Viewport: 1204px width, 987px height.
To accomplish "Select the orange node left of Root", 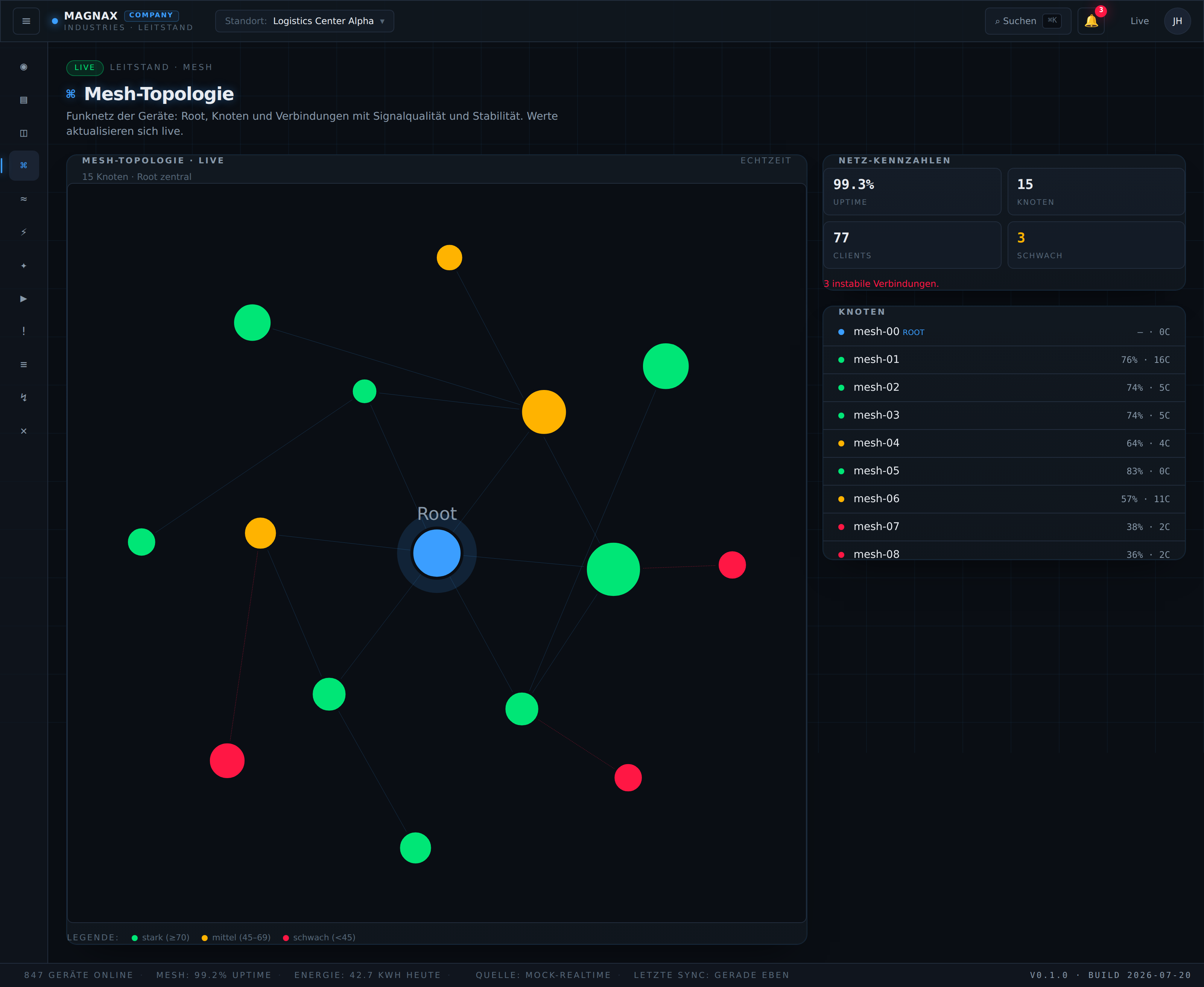I will (260, 533).
